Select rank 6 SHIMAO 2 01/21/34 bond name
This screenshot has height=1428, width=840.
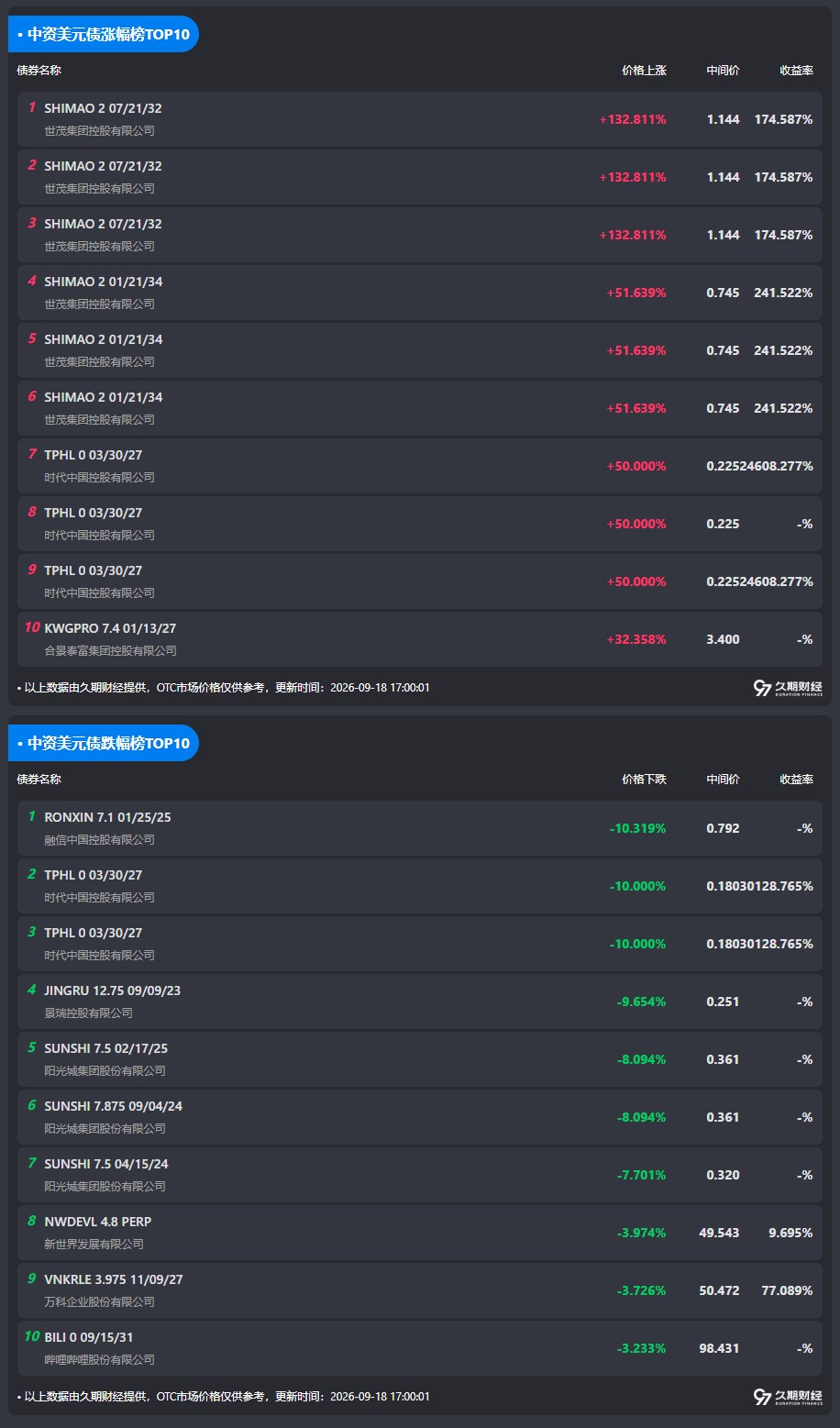(x=104, y=397)
